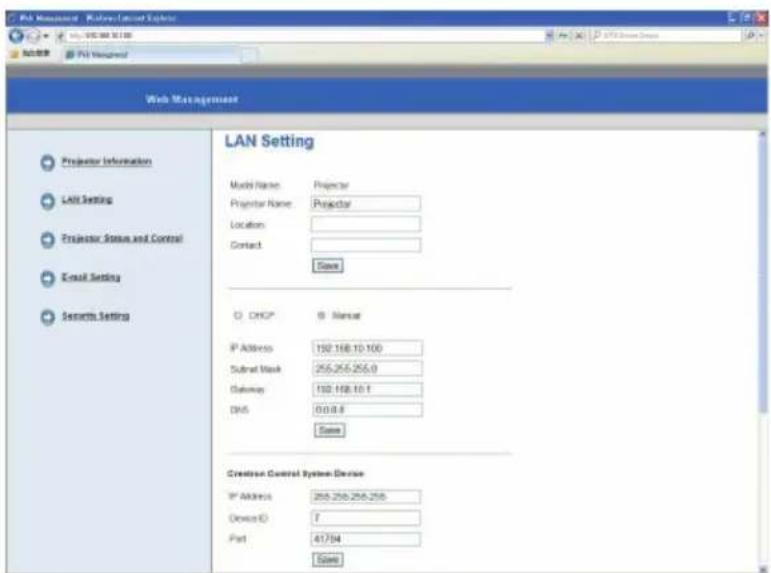Open the Projector Information link
The image size is (771, 573).
pyautogui.click(x=106, y=161)
